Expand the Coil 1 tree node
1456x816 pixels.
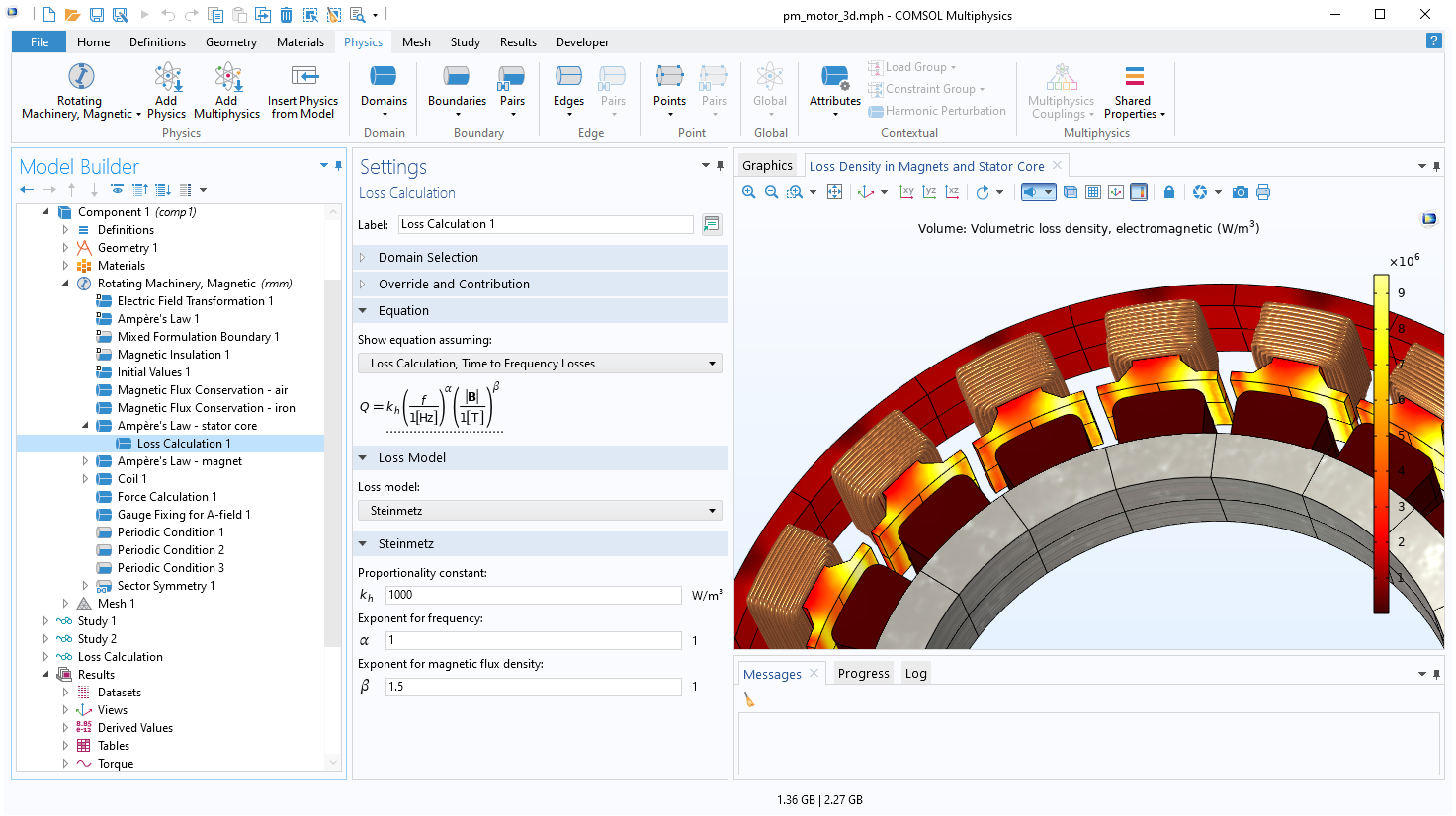click(x=85, y=479)
